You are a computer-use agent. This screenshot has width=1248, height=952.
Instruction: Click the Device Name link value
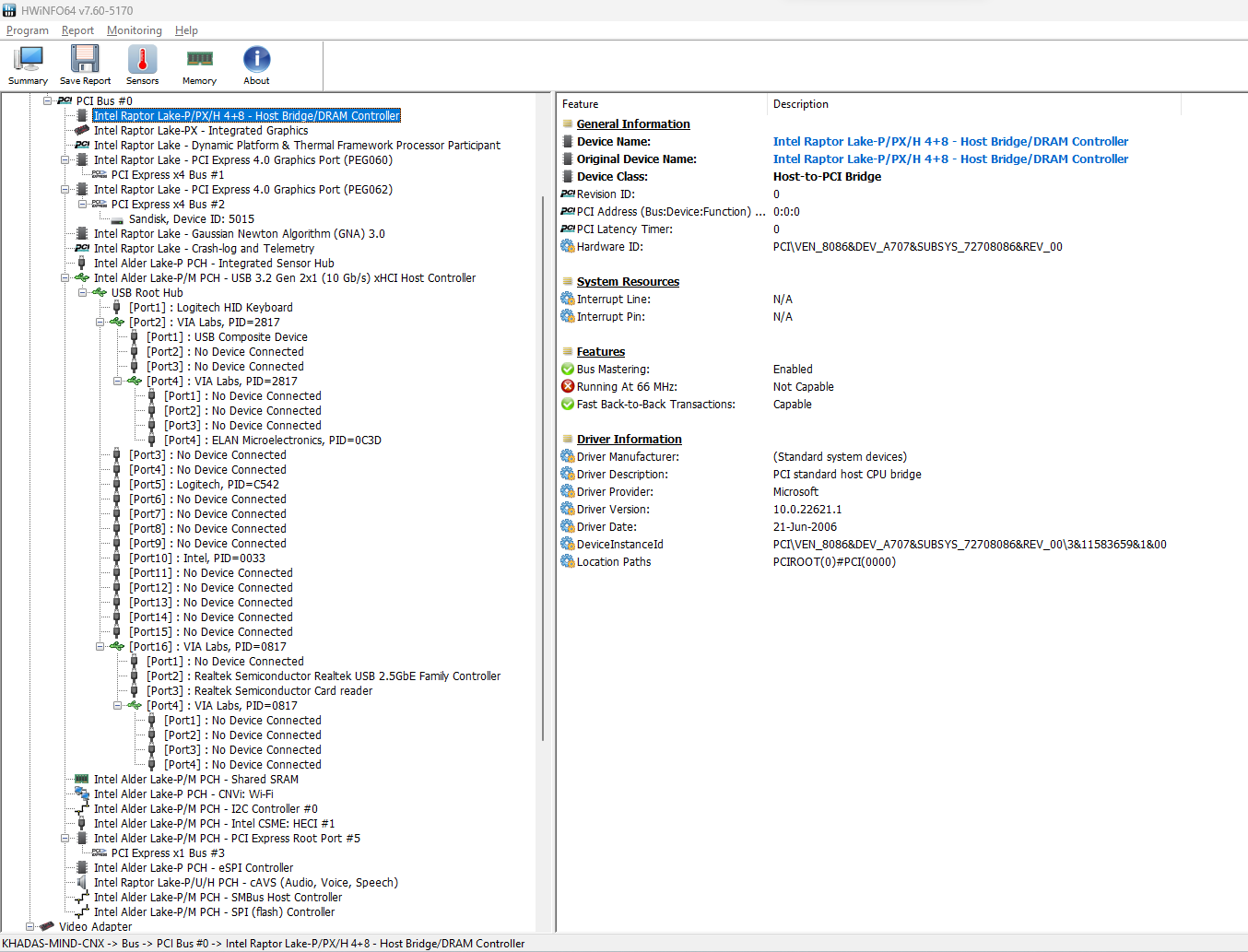point(950,142)
